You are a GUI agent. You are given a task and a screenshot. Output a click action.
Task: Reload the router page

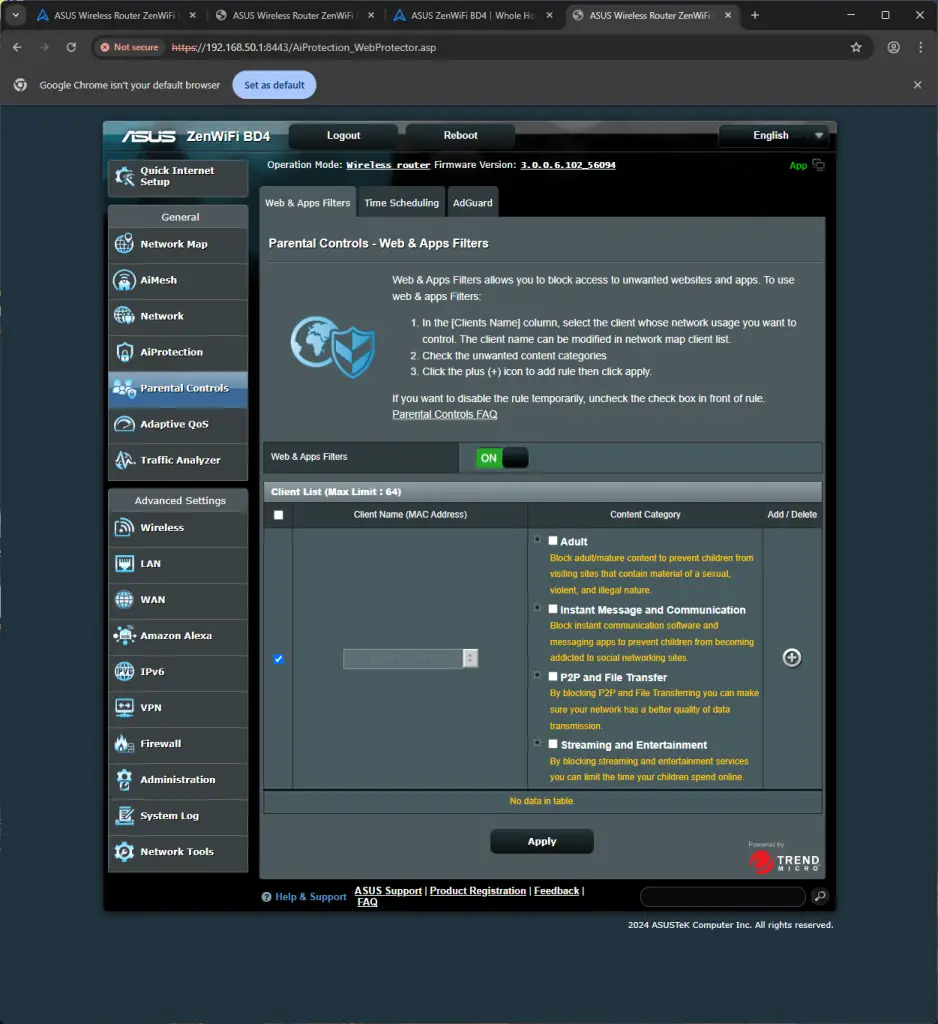click(x=71, y=47)
